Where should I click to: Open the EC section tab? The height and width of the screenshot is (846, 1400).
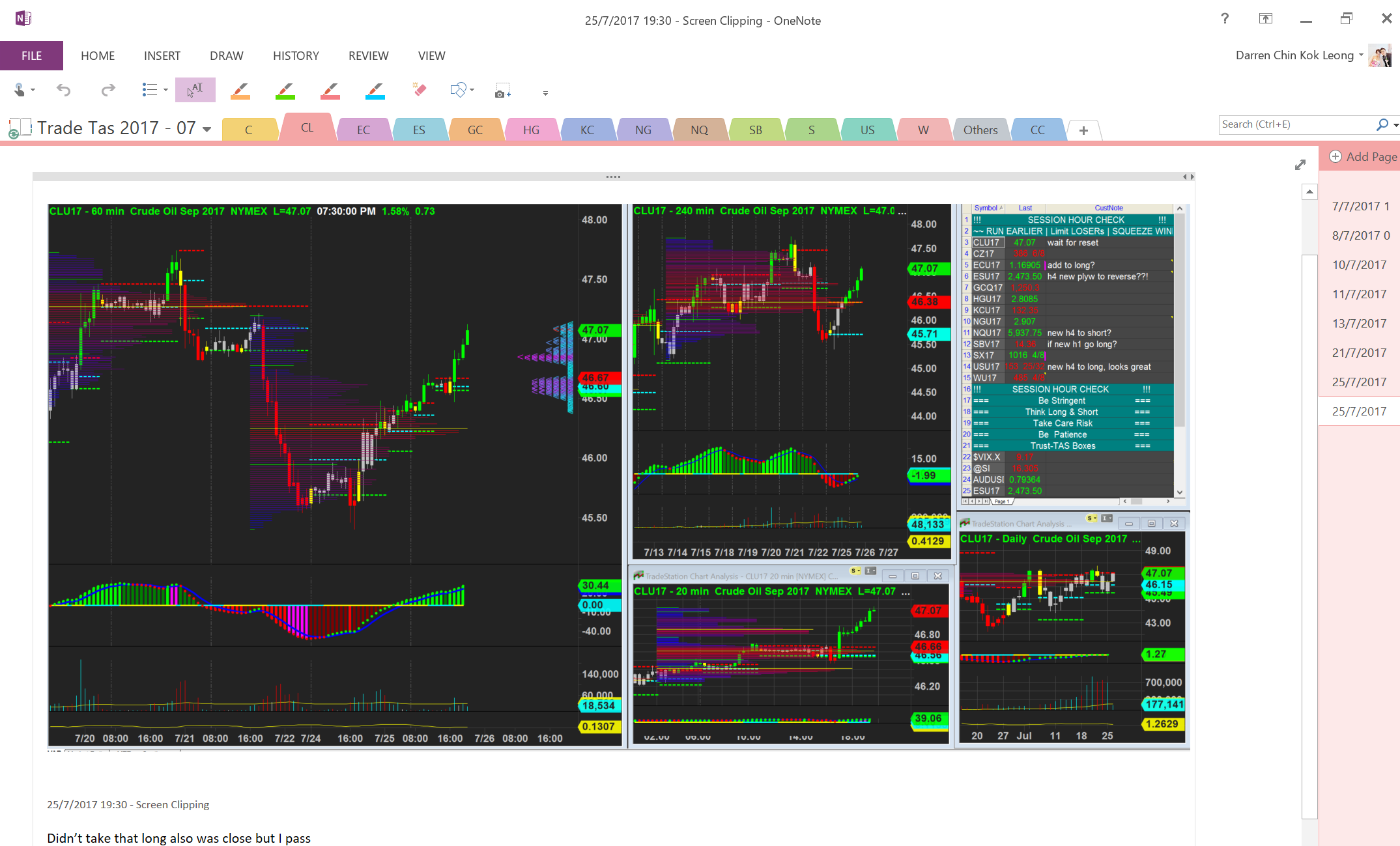click(364, 130)
